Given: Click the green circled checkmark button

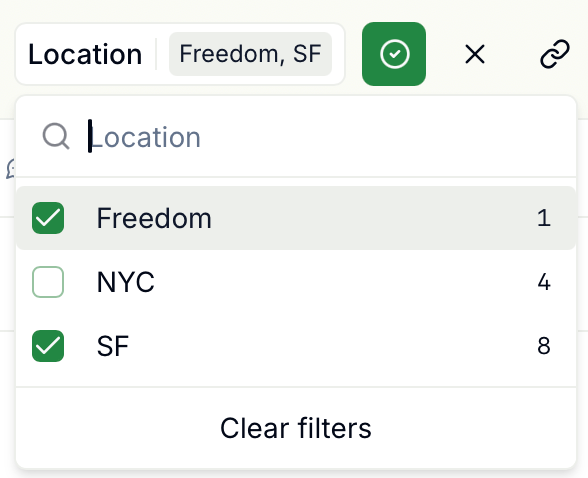Looking at the screenshot, I should [x=394, y=54].
